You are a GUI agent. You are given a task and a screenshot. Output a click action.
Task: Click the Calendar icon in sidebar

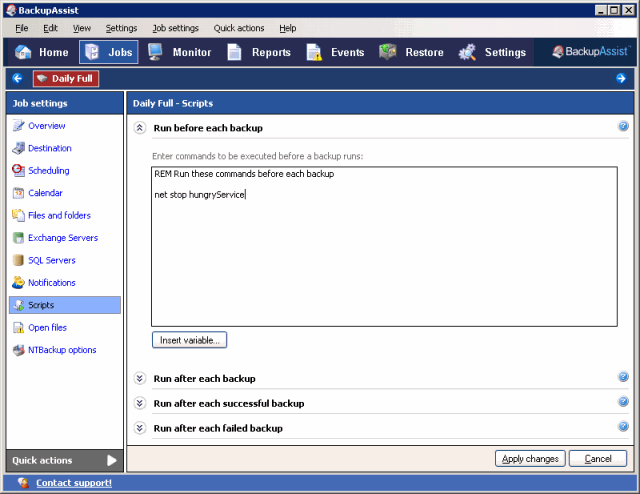[18, 193]
